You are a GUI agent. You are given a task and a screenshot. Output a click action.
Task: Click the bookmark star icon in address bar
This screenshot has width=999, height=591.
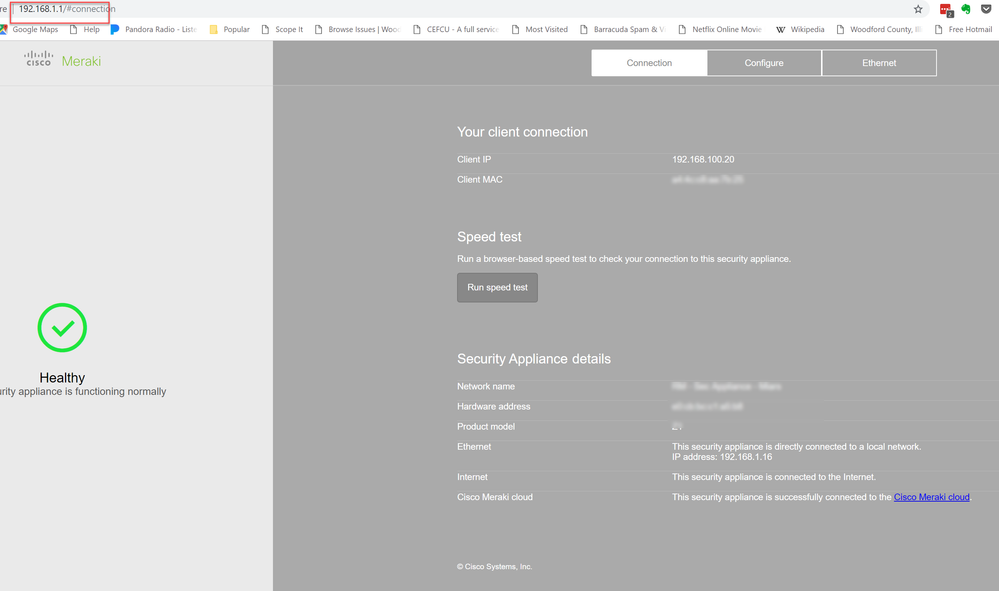tap(918, 9)
